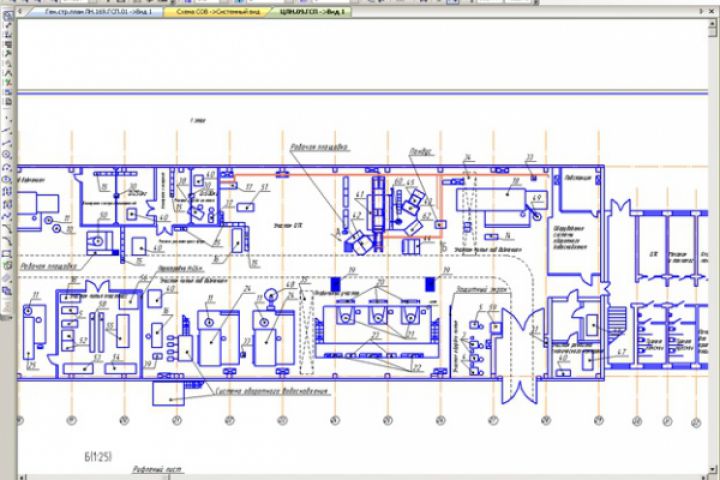Click the 'Система оборотного водоснабжения' label
The height and width of the screenshot is (480, 720).
point(272,391)
